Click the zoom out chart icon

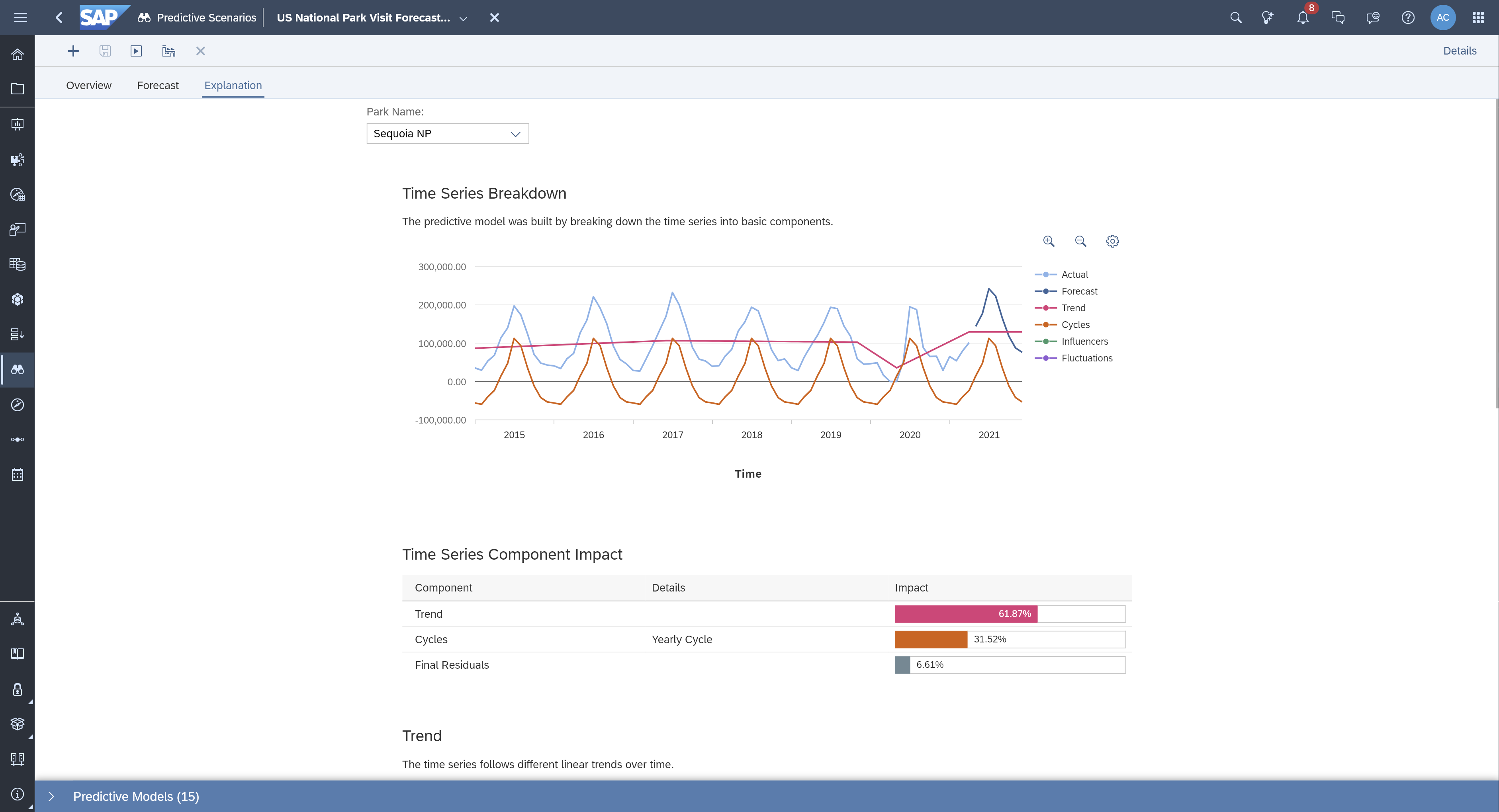1080,241
